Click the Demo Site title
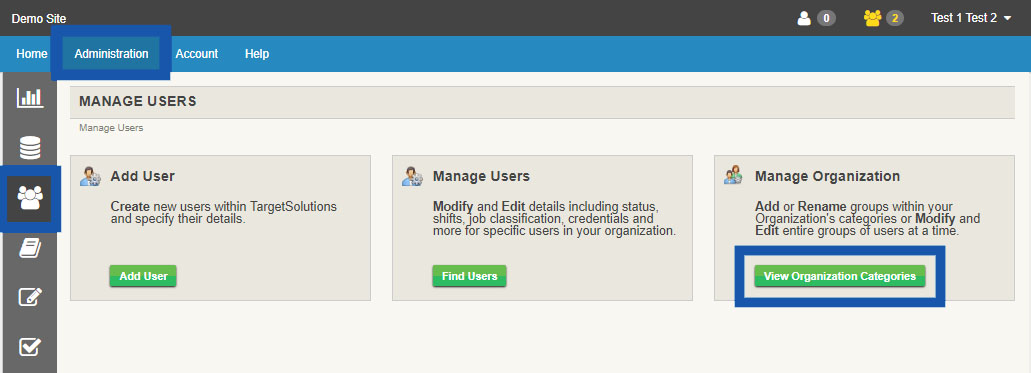The height and width of the screenshot is (373, 1031). 39,19
